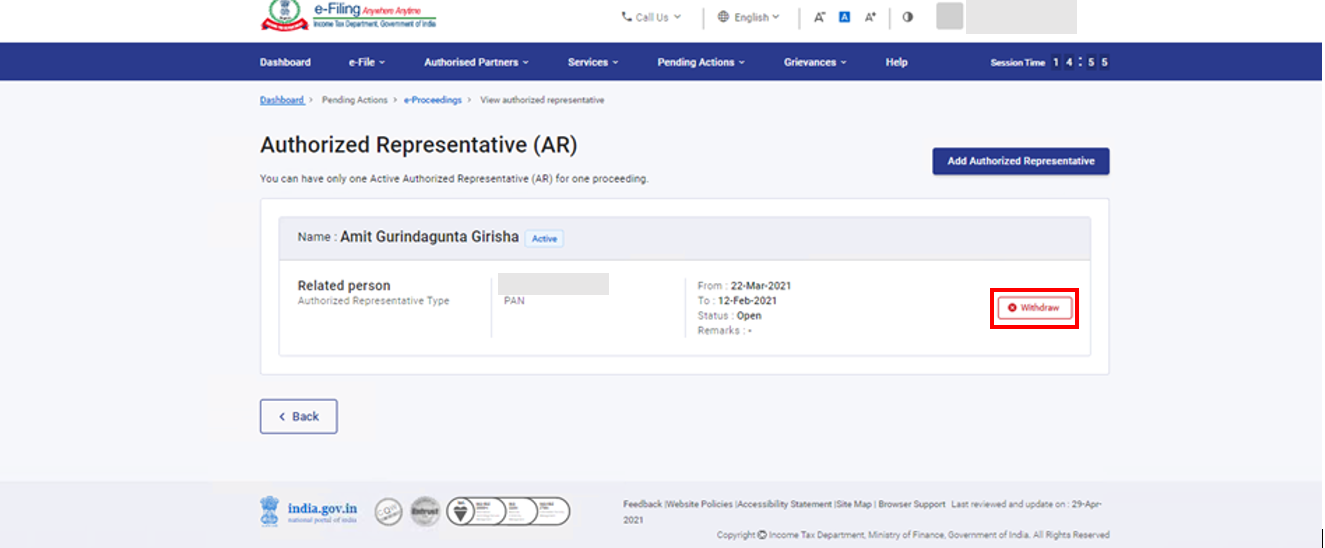Screen dimensions: 1325x548
Task: Open the e-File menu
Action: 366,62
